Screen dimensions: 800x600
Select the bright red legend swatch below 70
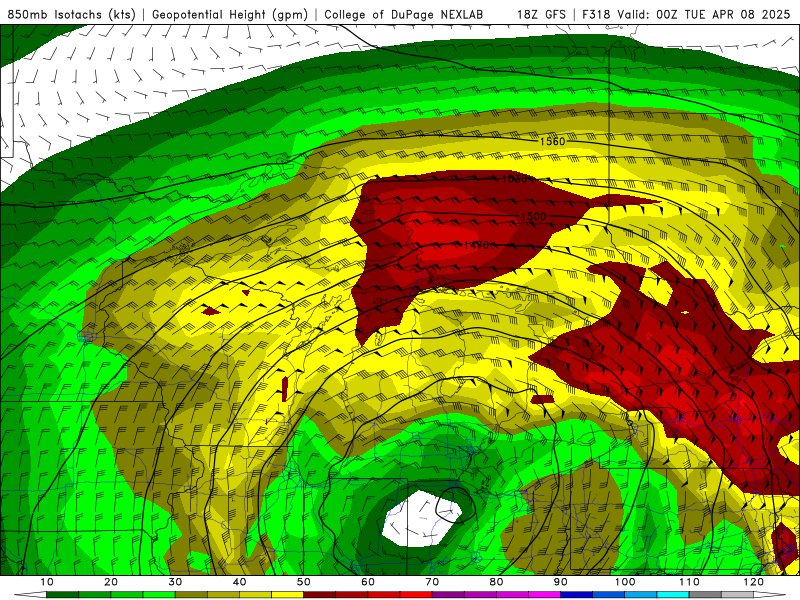click(x=416, y=595)
